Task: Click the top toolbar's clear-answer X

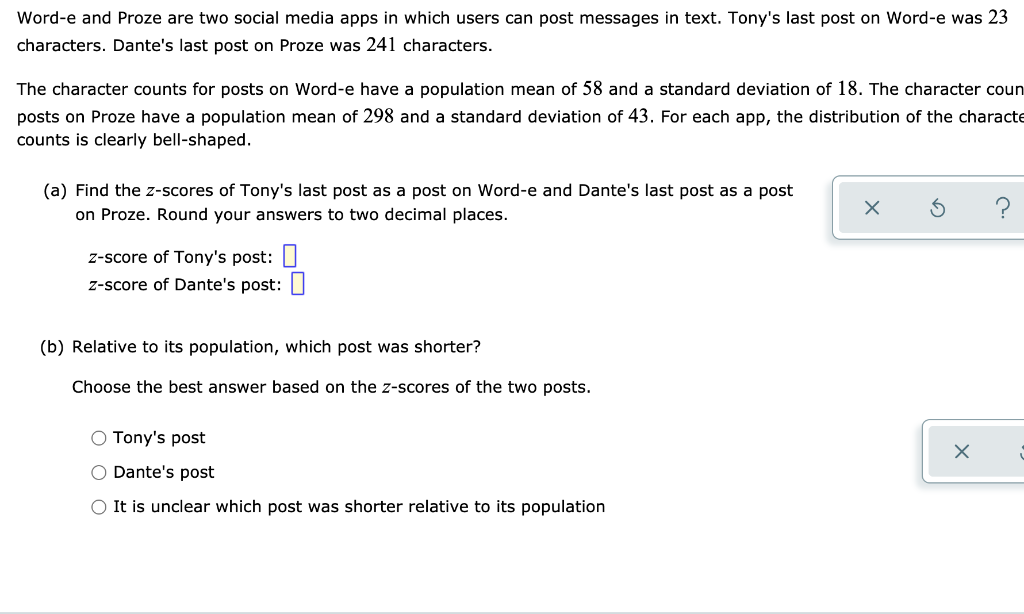Action: 871,207
